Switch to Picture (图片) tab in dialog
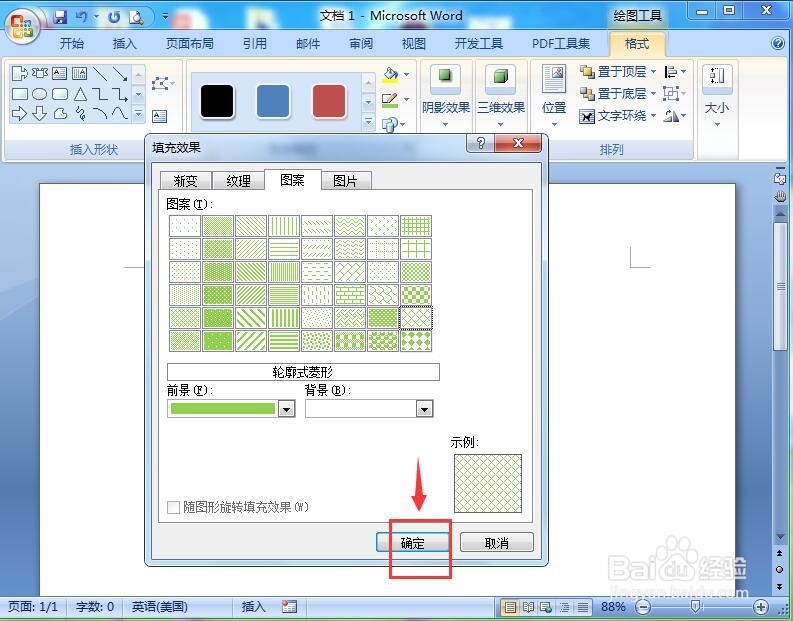793x621 pixels. (345, 181)
